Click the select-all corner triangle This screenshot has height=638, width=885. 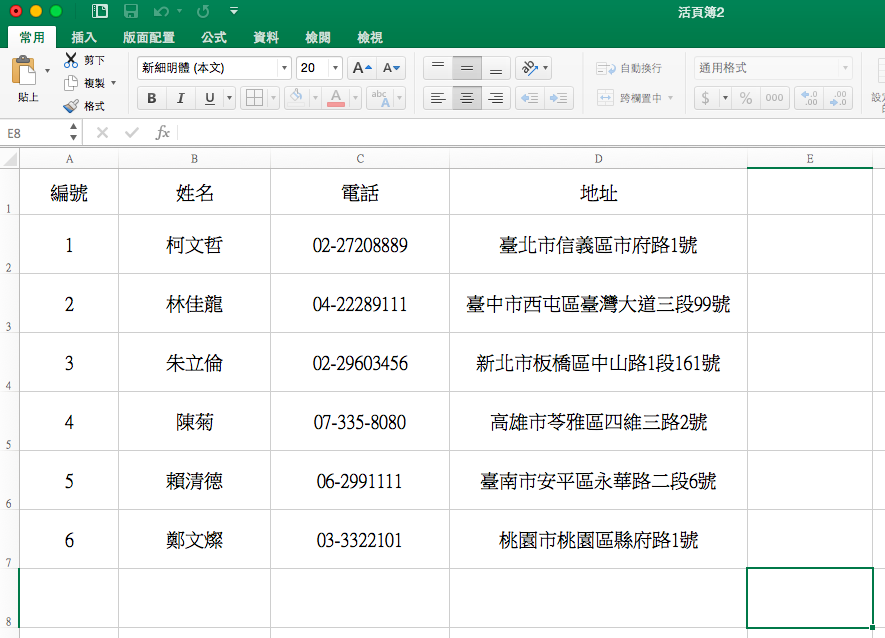tap(10, 159)
